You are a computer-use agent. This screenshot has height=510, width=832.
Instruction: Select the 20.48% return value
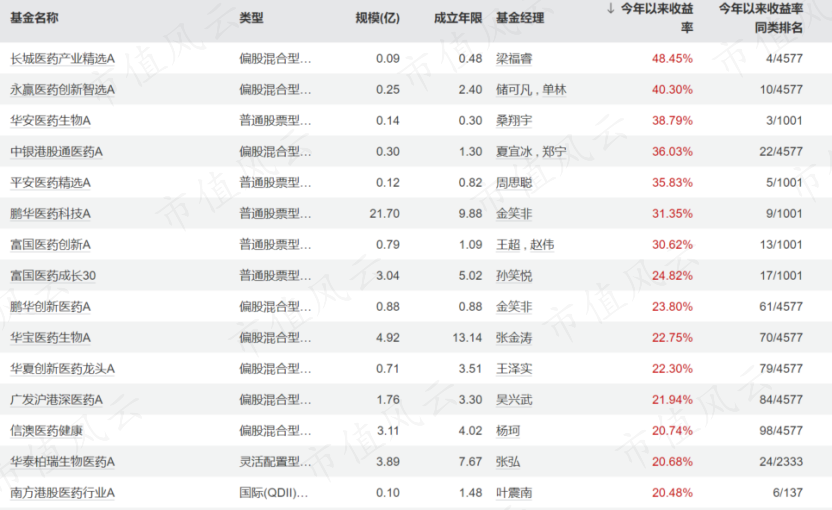(x=672, y=493)
